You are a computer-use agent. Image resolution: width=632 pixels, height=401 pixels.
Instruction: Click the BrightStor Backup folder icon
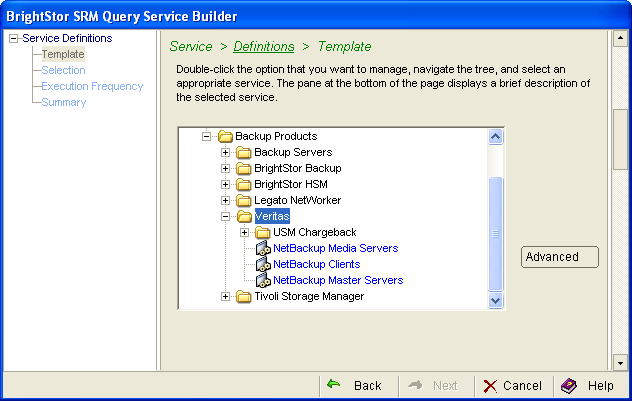coord(244,168)
